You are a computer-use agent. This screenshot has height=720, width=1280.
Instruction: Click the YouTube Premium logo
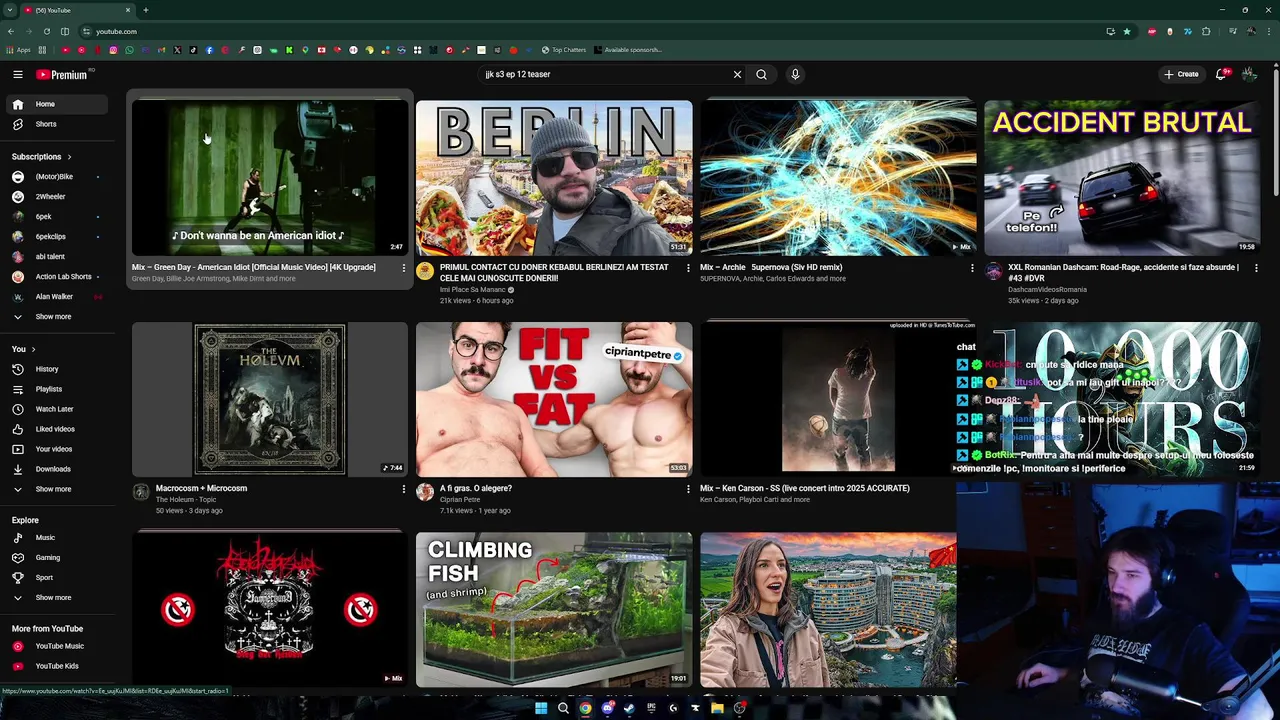point(64,74)
